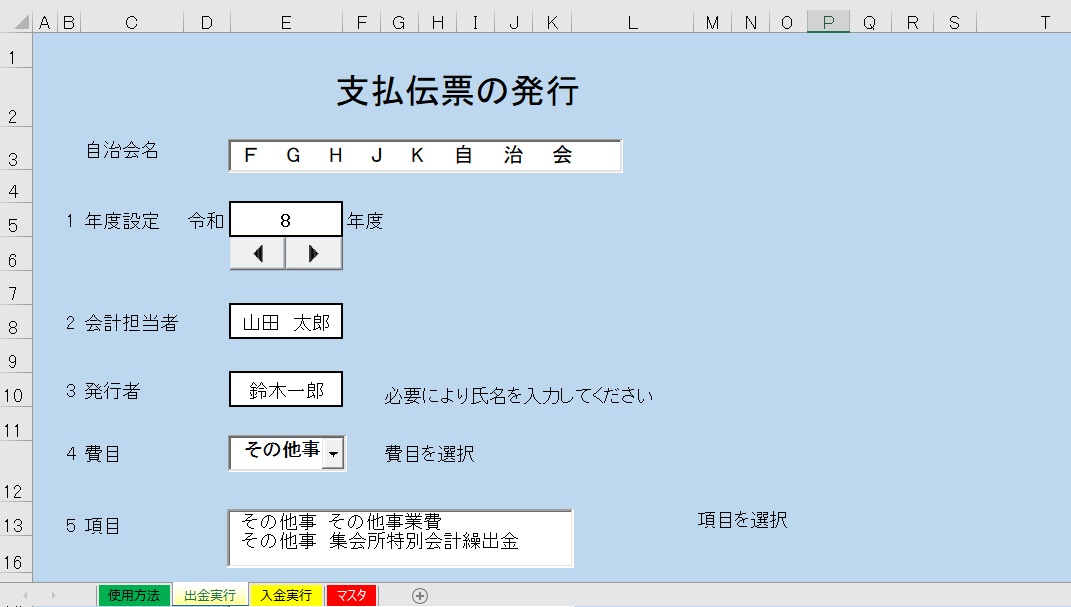Click the ◀ spinner to decrease the 年度 value
Screen dimensions: 1071x607
pyautogui.click(x=256, y=253)
